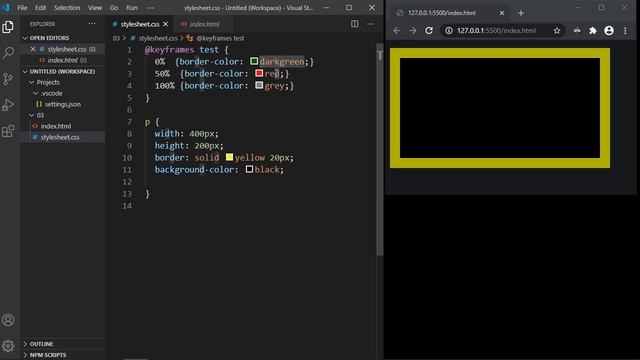Open the Edit menu
640x360 pixels.
(40, 8)
